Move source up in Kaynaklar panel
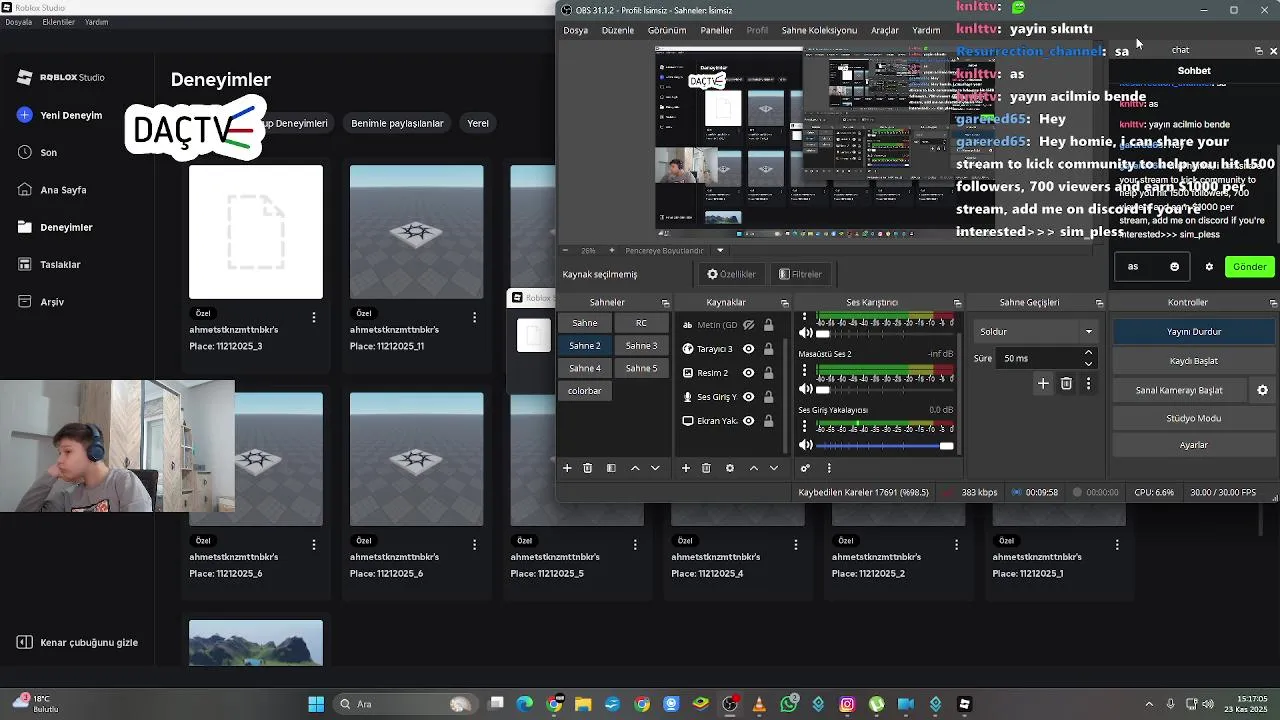 [754, 468]
